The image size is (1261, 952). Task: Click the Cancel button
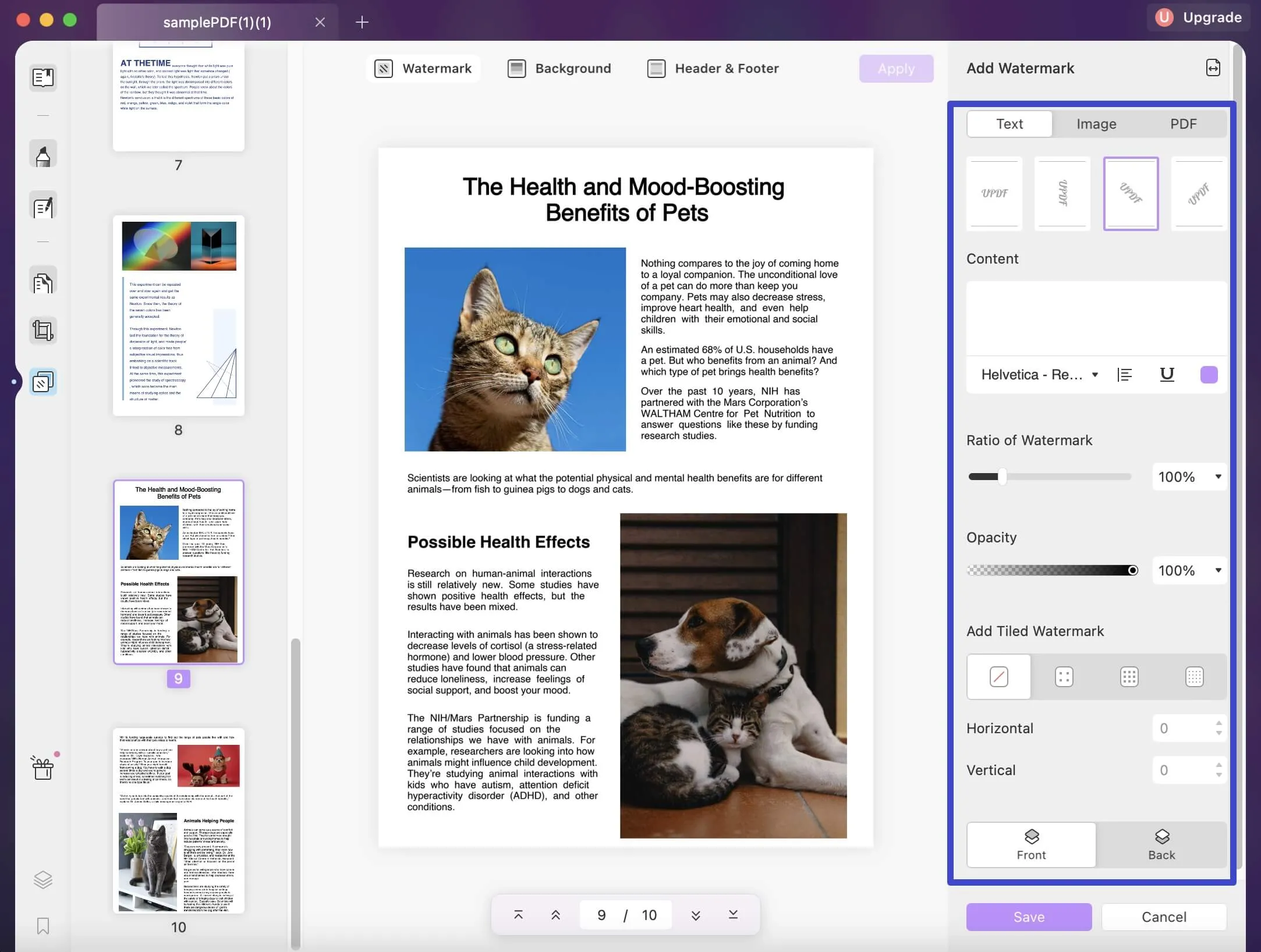[x=1164, y=917]
